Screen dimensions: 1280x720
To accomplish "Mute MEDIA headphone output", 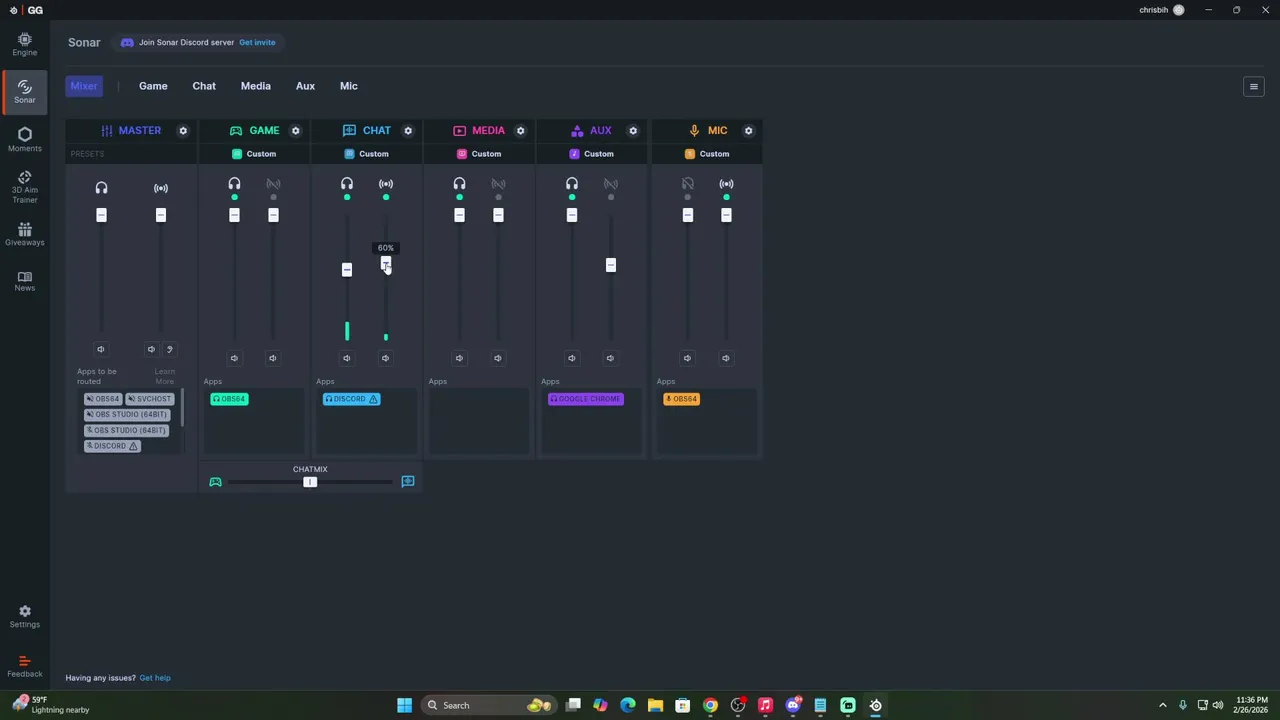I will (459, 358).
